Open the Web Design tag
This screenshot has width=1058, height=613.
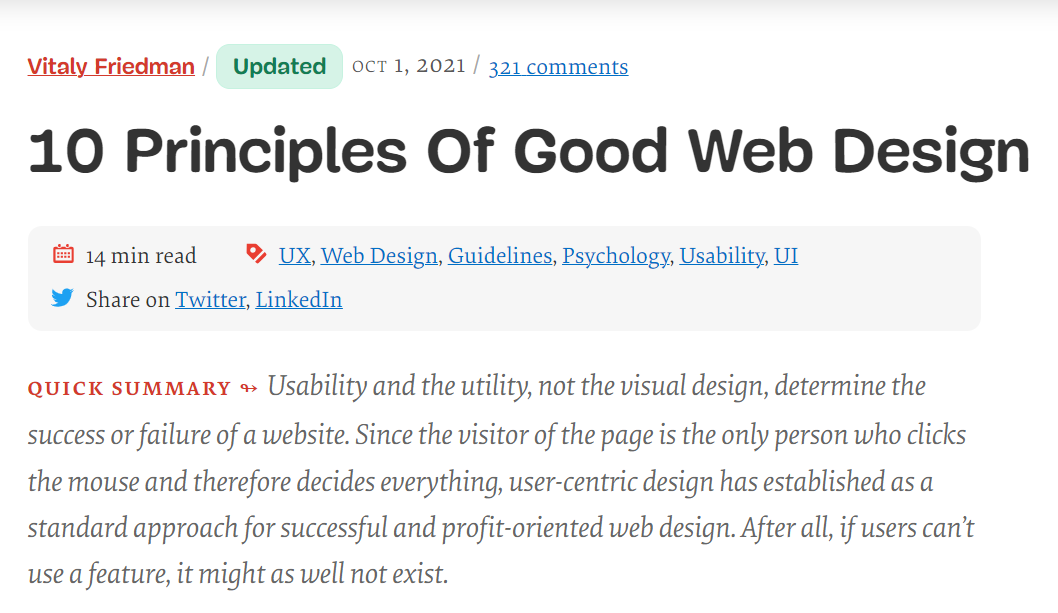(x=379, y=256)
